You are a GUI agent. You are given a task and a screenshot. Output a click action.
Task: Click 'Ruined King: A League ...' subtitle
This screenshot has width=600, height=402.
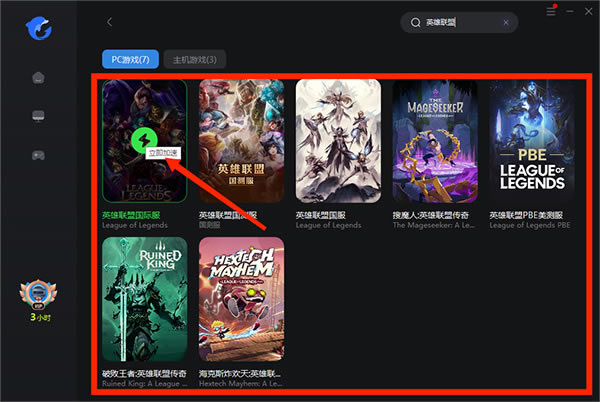coord(145,383)
